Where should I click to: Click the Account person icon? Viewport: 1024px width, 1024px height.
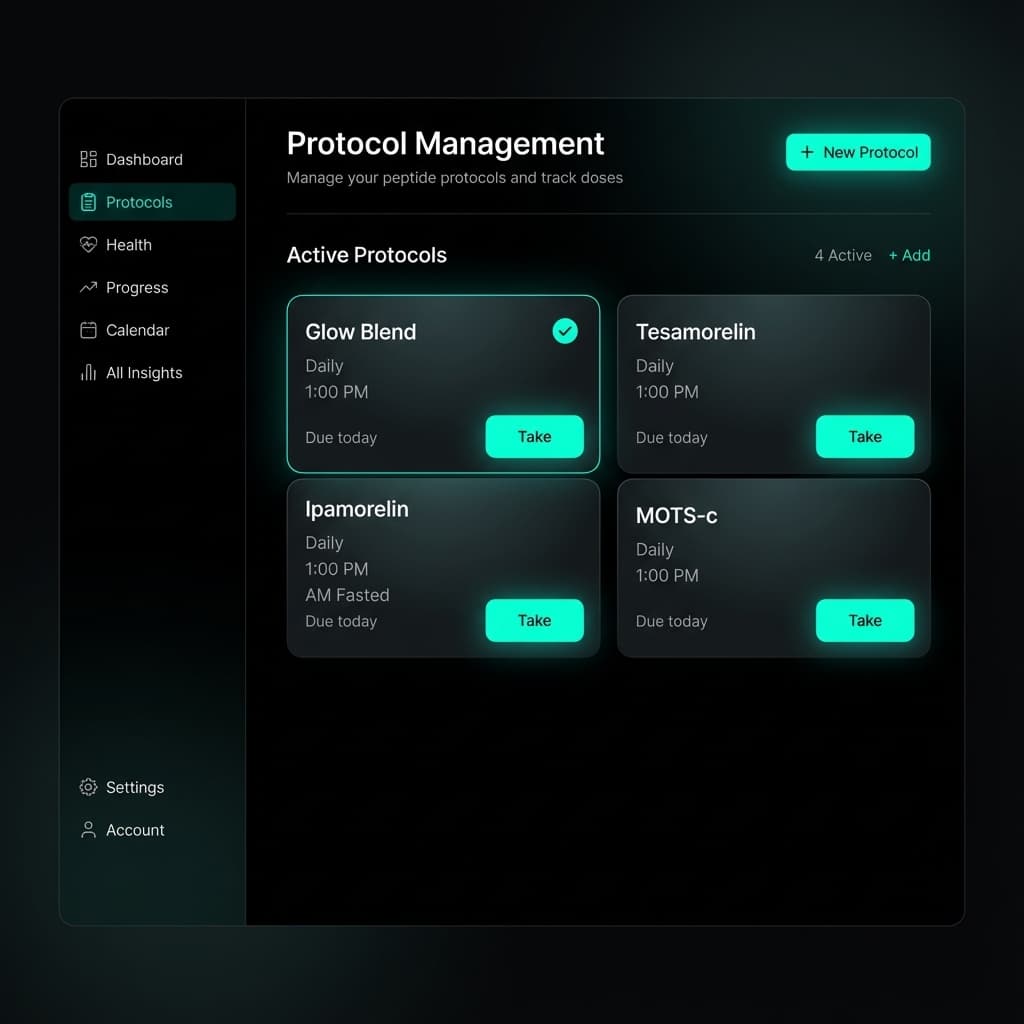[88, 830]
